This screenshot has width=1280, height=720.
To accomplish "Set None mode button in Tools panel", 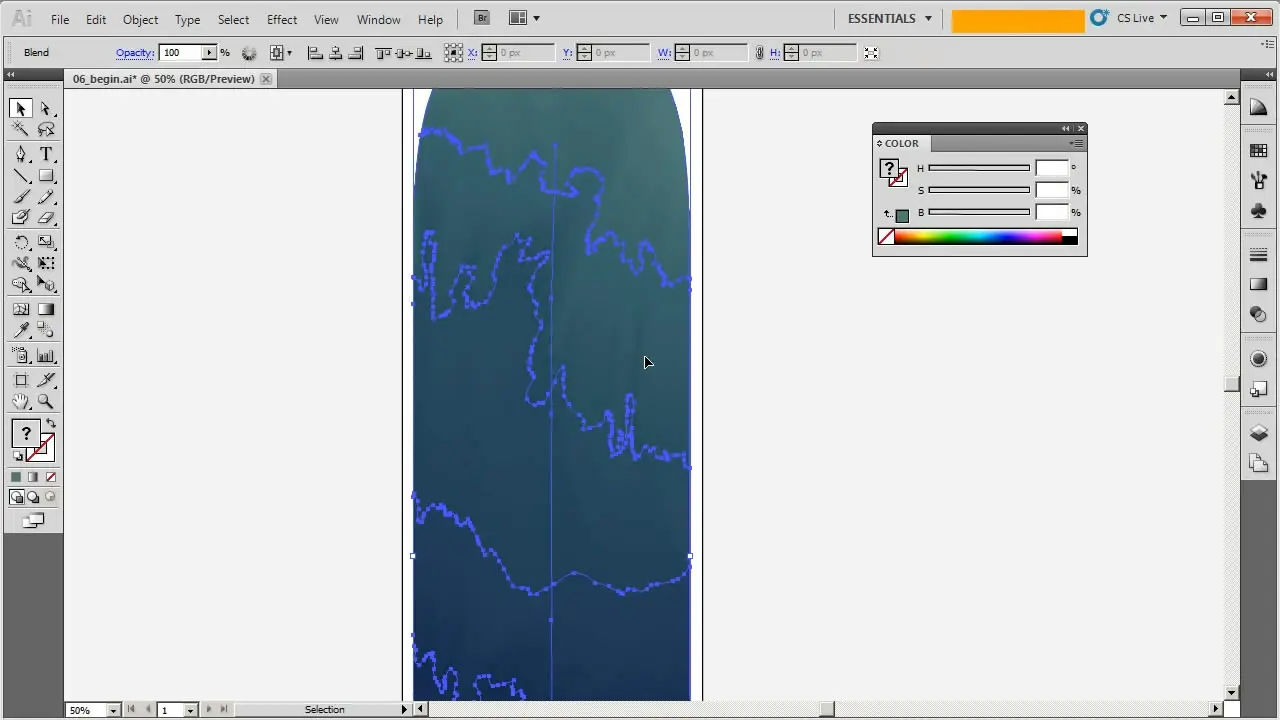I will click(51, 477).
